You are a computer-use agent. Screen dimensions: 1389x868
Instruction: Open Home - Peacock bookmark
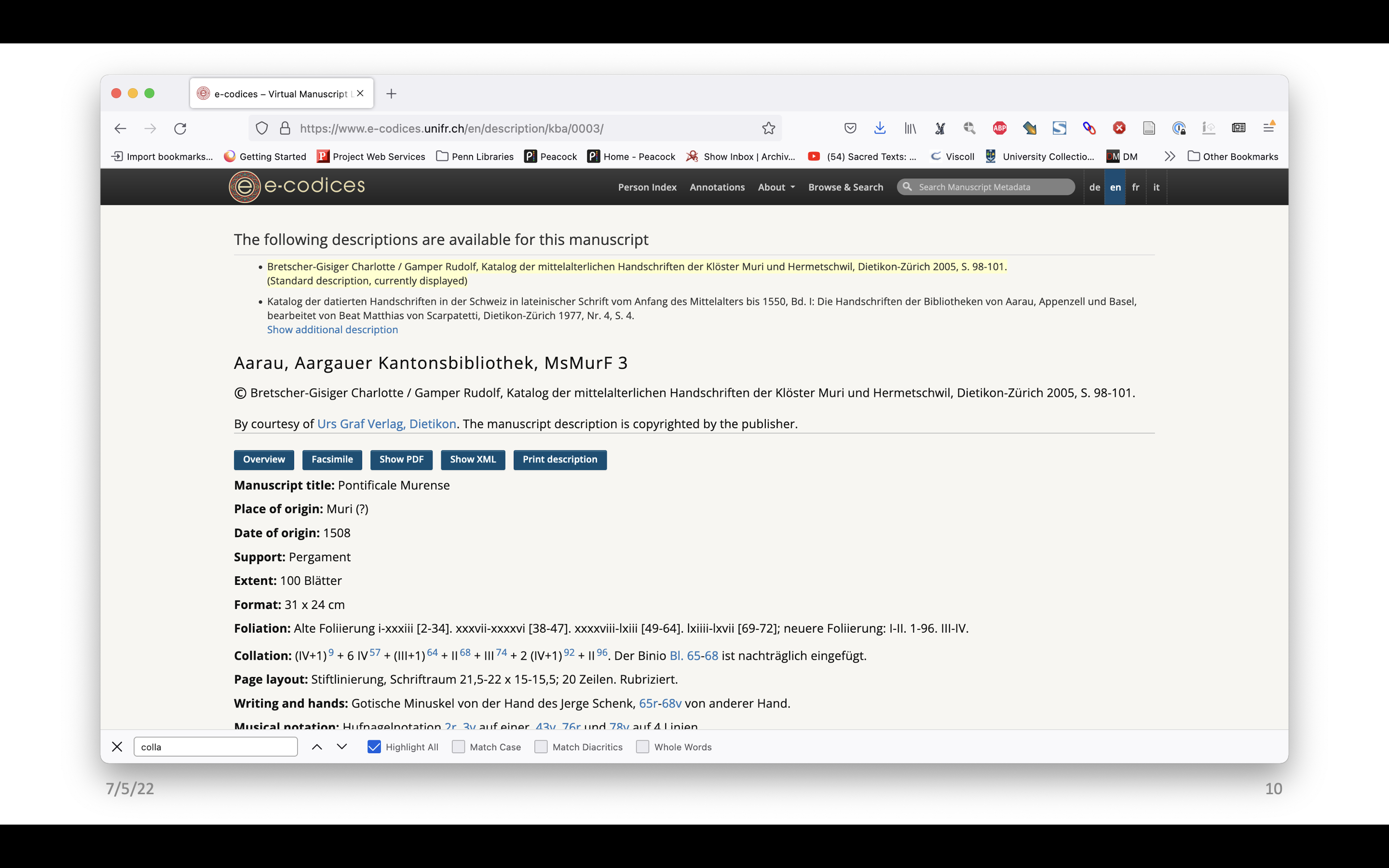coord(631,157)
